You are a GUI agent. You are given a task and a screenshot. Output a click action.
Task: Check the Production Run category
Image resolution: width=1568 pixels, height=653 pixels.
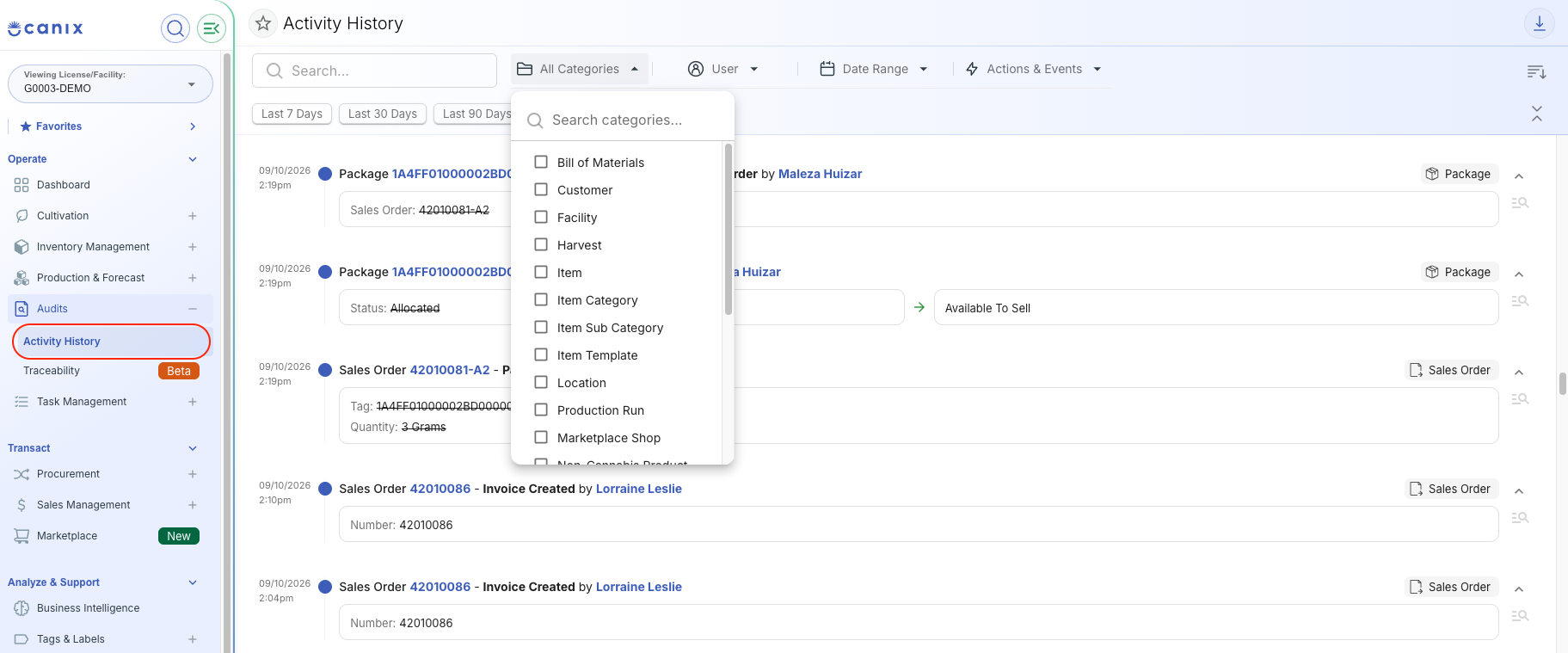pos(541,410)
